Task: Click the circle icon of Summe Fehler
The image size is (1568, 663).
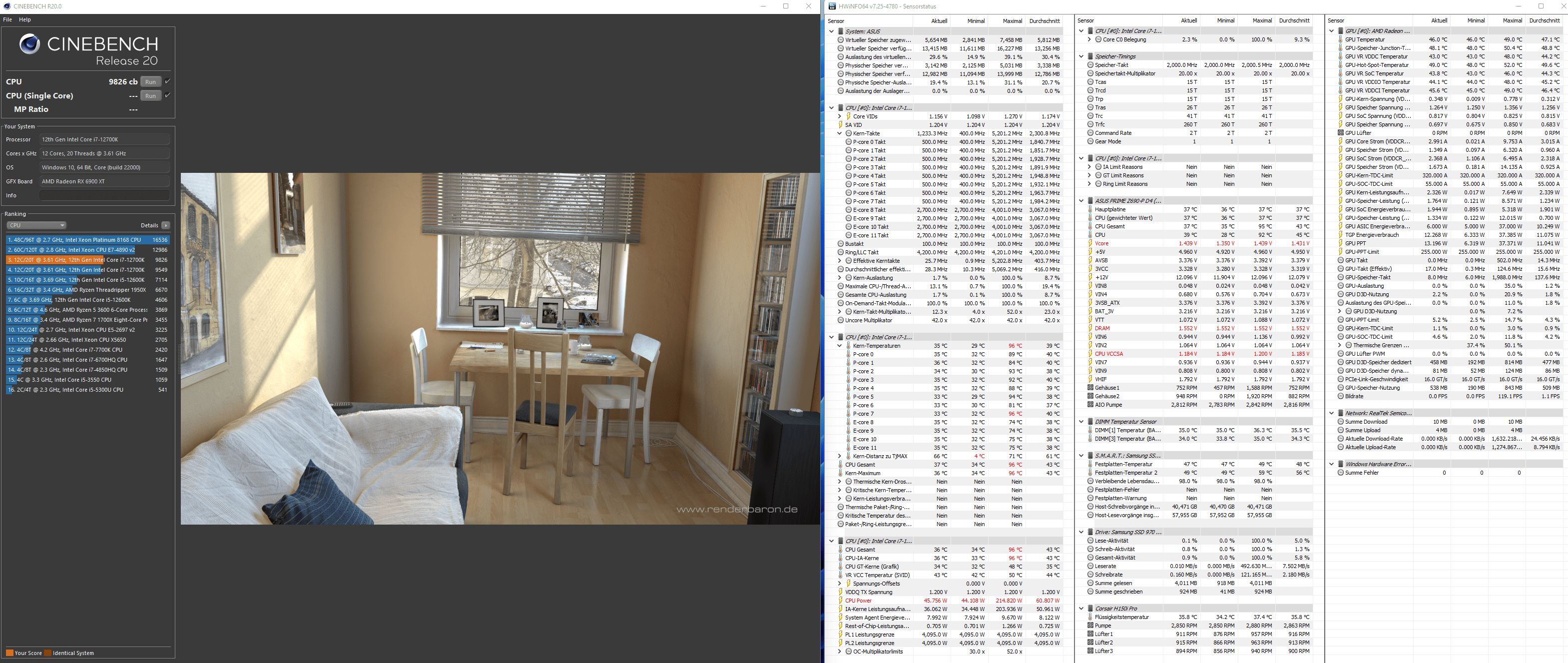Action: pyautogui.click(x=1340, y=473)
